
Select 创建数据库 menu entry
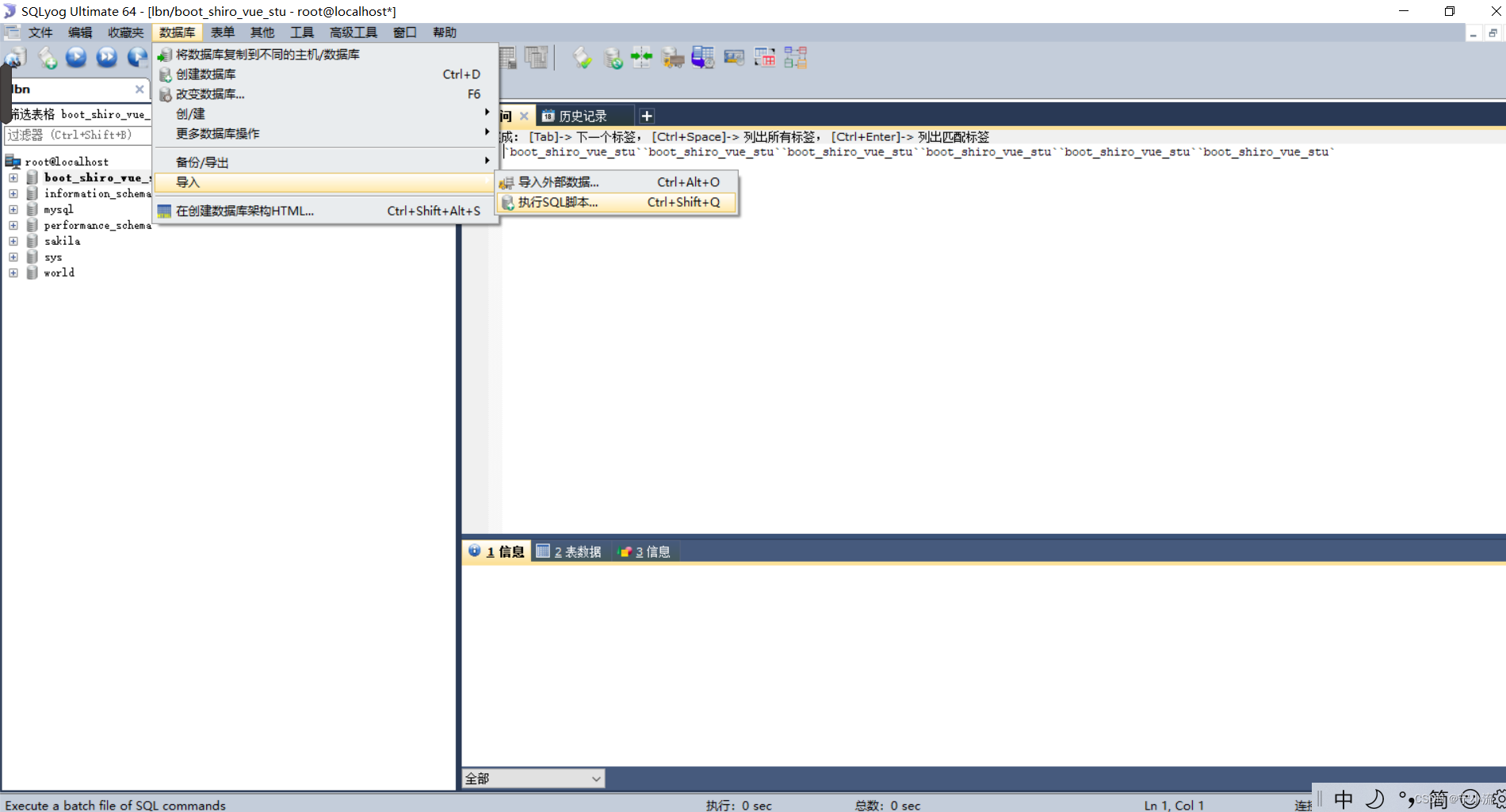326,74
